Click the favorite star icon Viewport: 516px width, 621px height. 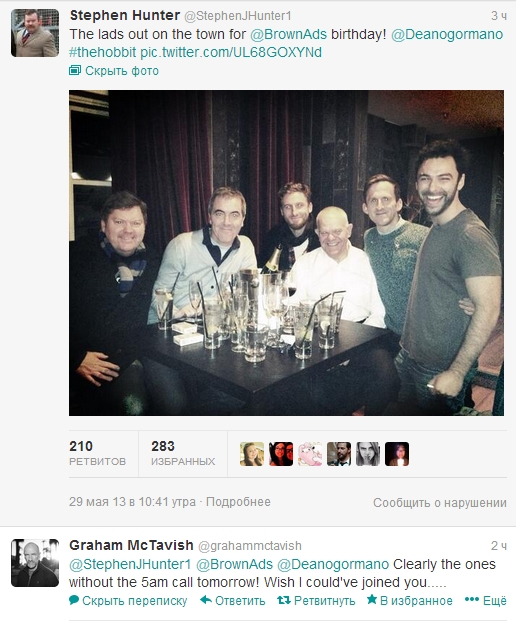[371, 600]
